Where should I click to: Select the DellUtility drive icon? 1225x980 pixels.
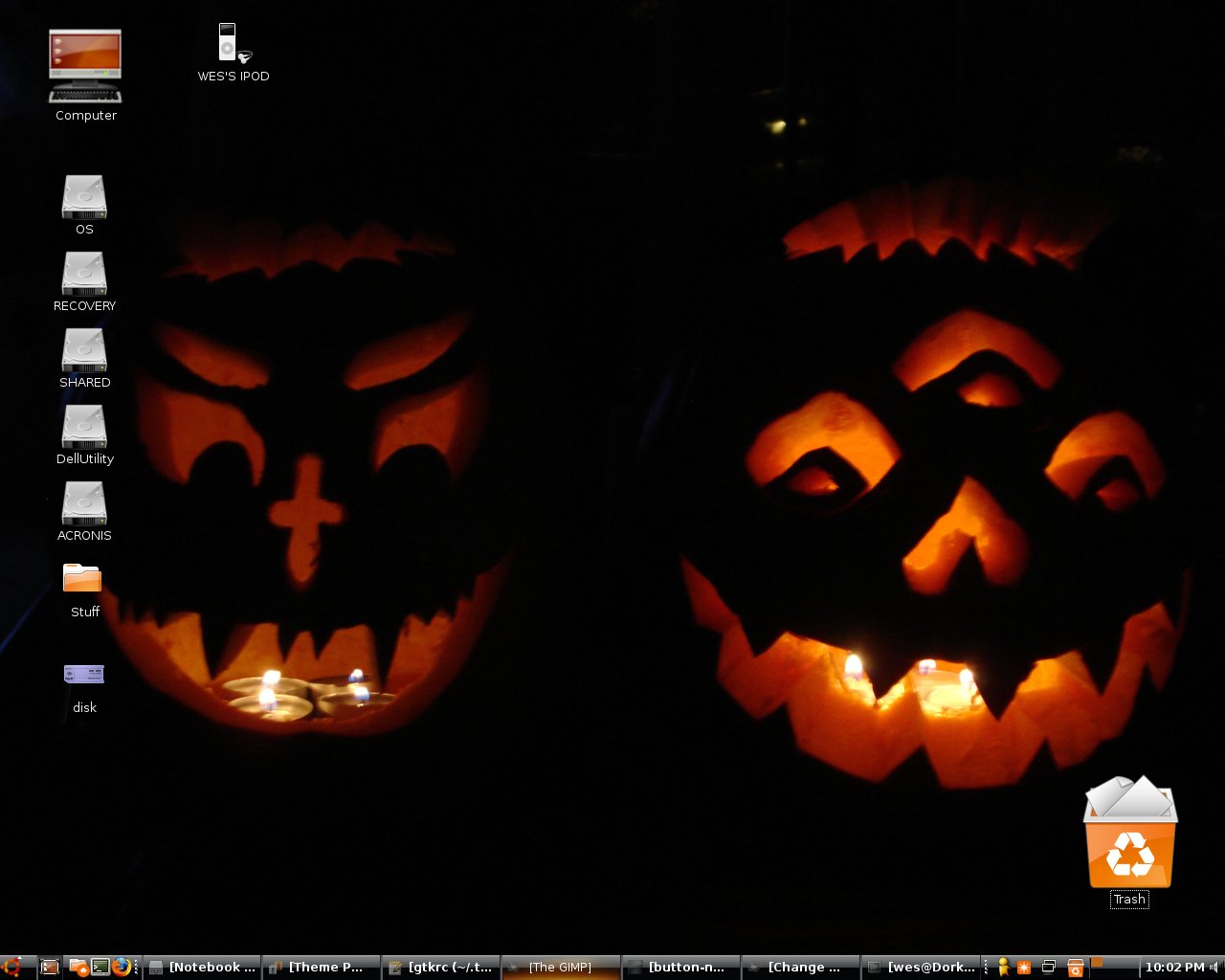(84, 426)
